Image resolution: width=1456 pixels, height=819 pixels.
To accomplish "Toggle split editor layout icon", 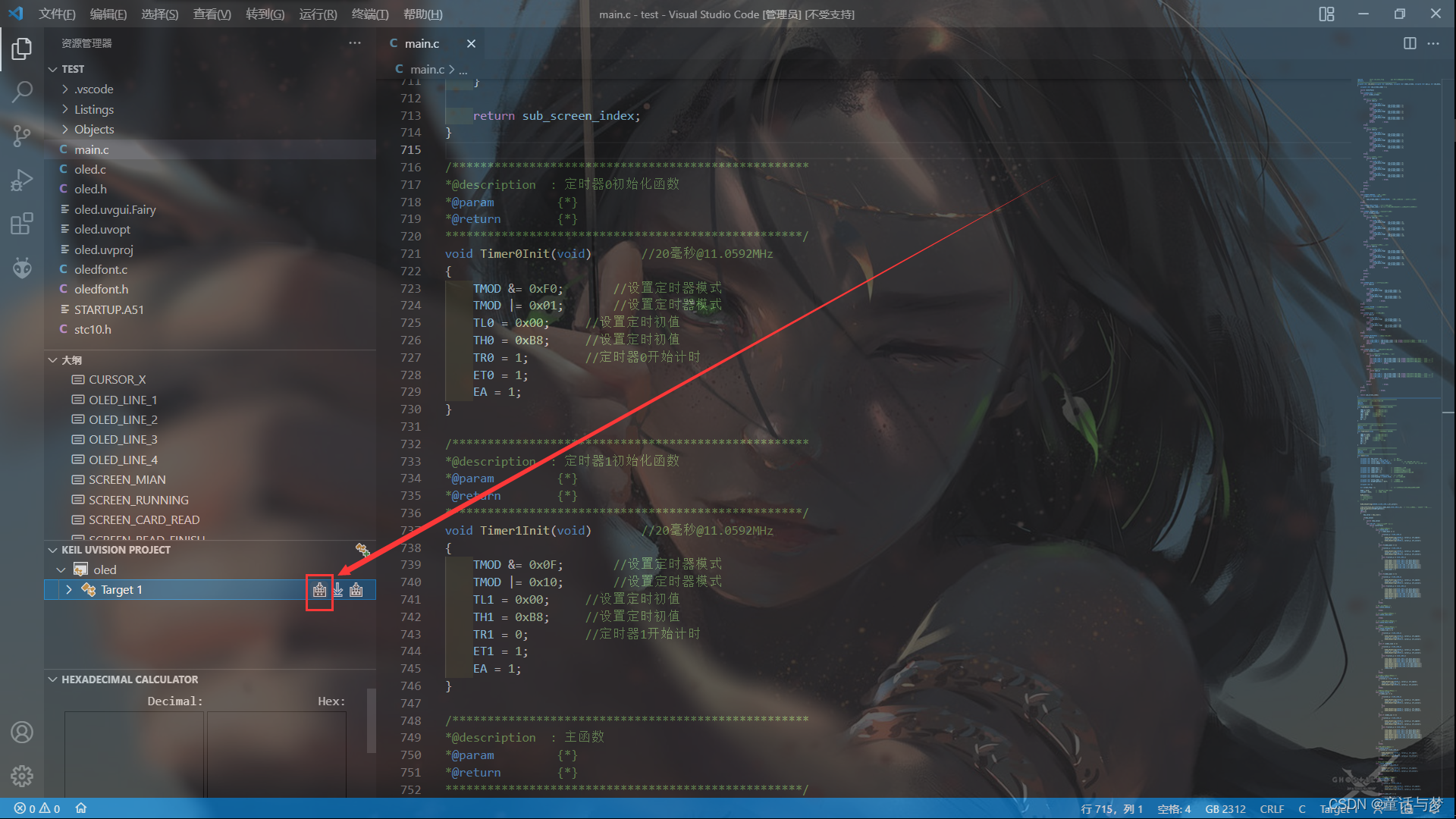I will [1409, 43].
